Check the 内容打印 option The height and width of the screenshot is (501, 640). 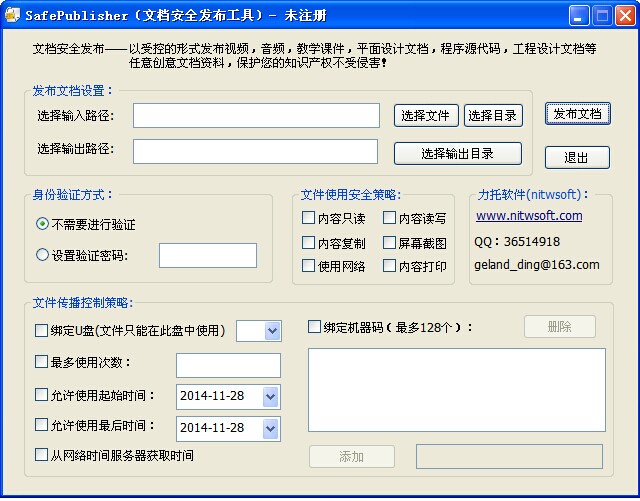click(x=389, y=267)
